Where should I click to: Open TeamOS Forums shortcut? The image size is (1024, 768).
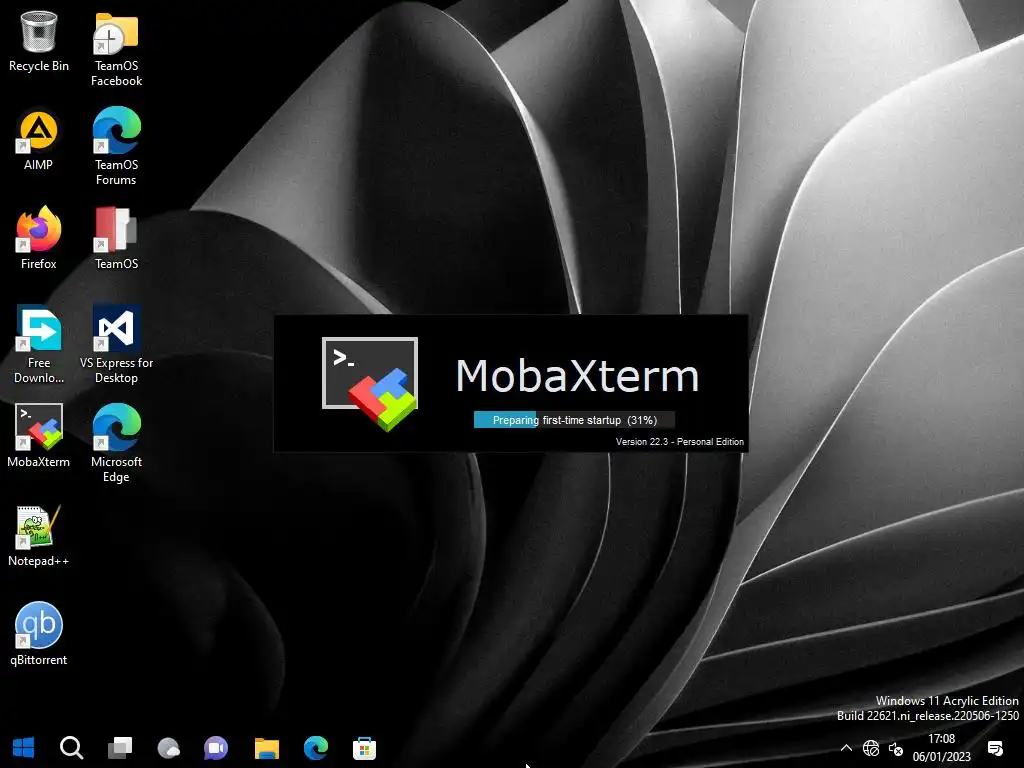[x=116, y=146]
